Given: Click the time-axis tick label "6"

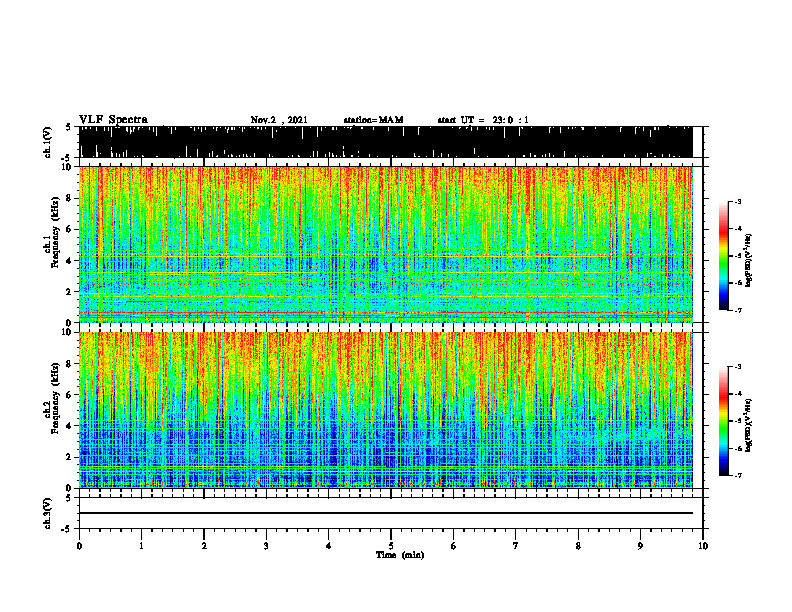Looking at the screenshot, I should (x=454, y=546).
